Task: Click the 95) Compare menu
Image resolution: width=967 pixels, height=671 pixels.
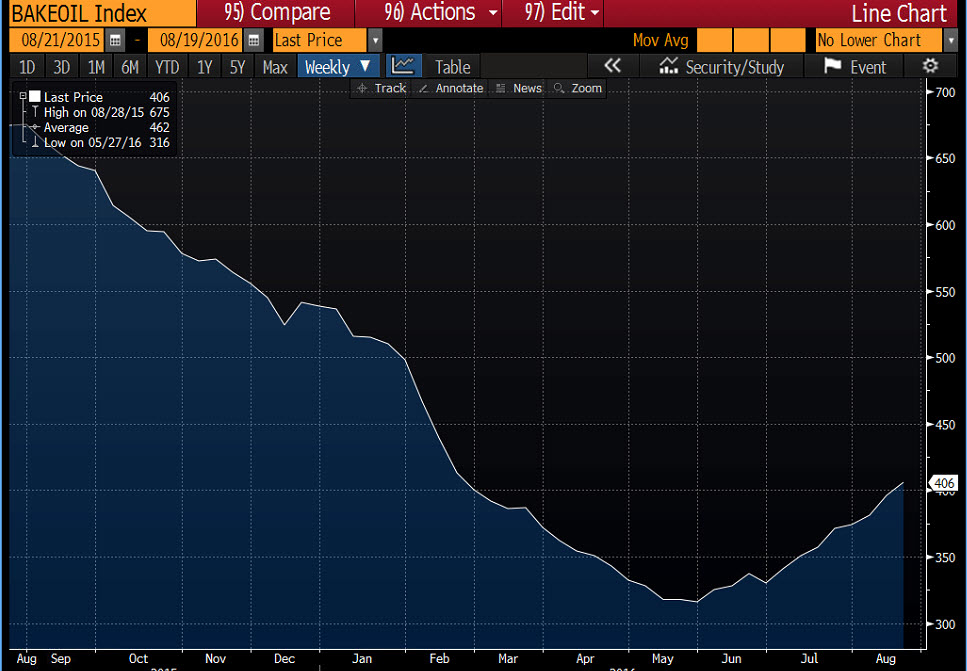Action: click(x=276, y=12)
